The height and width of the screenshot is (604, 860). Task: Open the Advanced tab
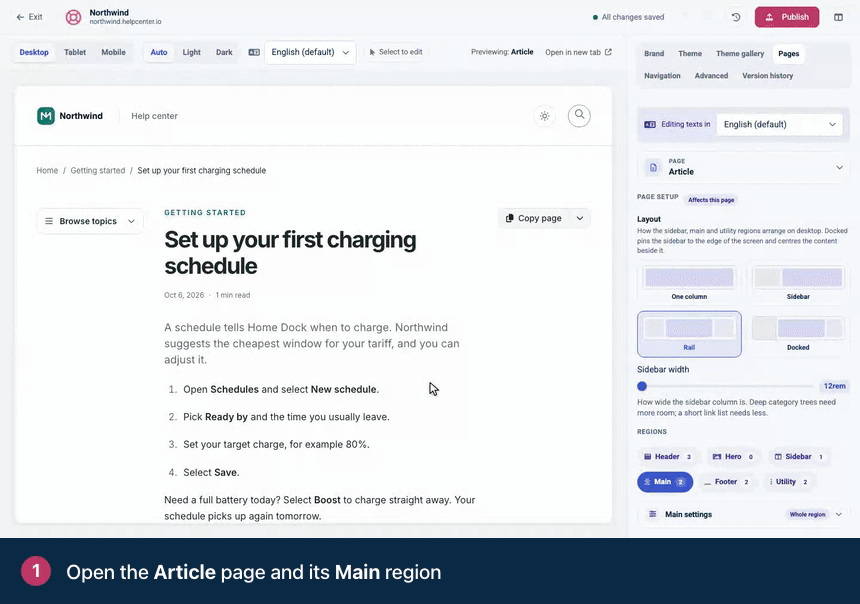click(x=711, y=76)
